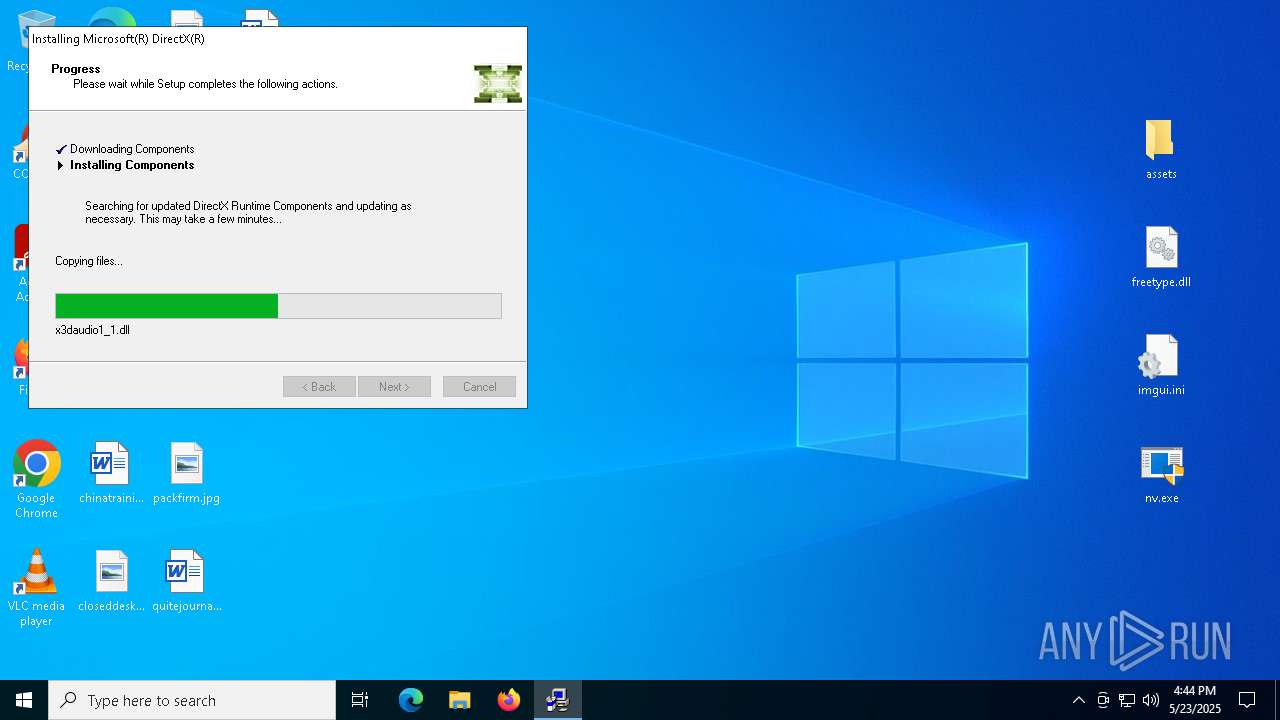This screenshot has height=720, width=1280.
Task: Select the chinatraini Word document icon
Action: point(111,473)
